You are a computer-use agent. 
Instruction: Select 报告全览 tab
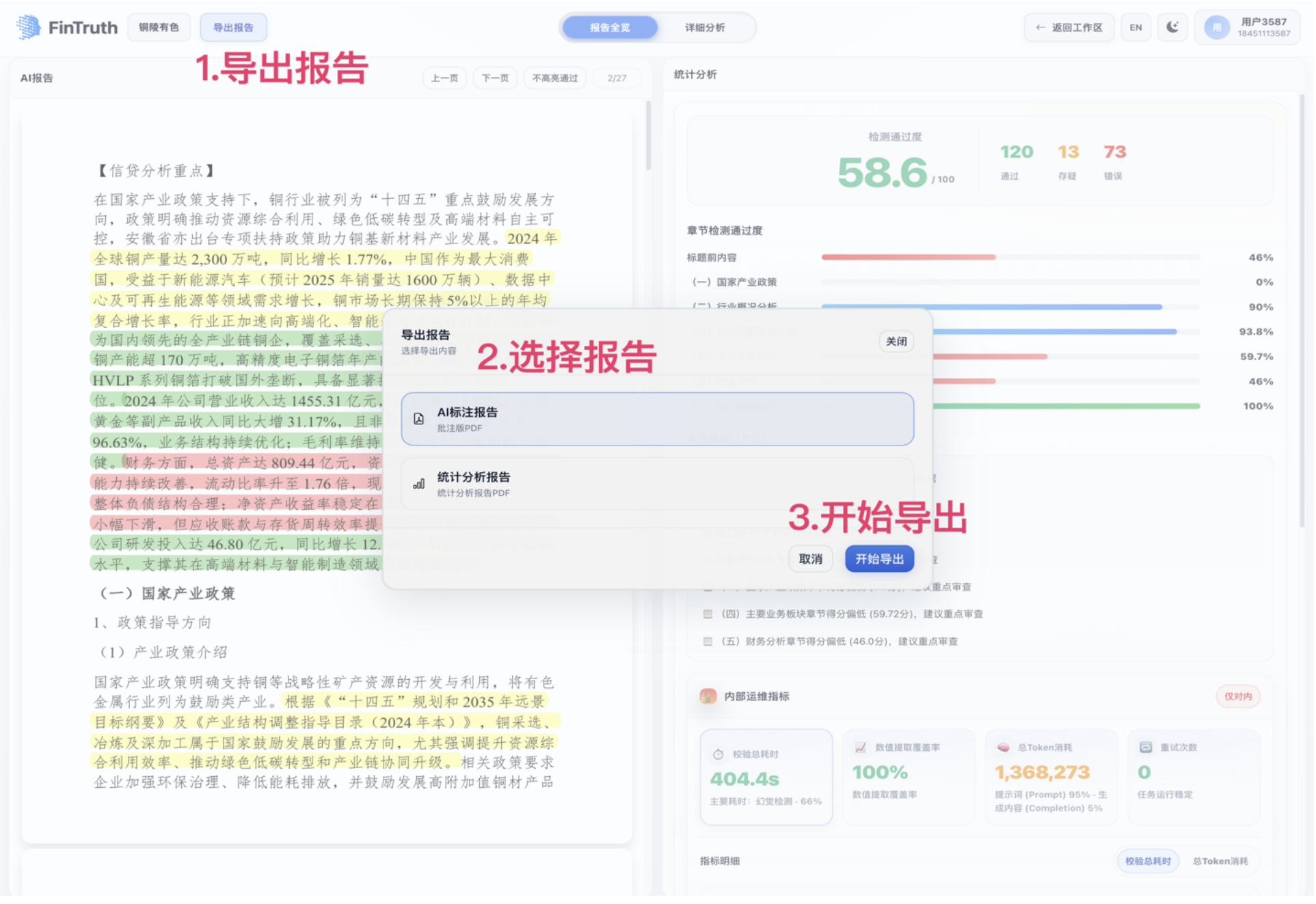pyautogui.click(x=610, y=27)
